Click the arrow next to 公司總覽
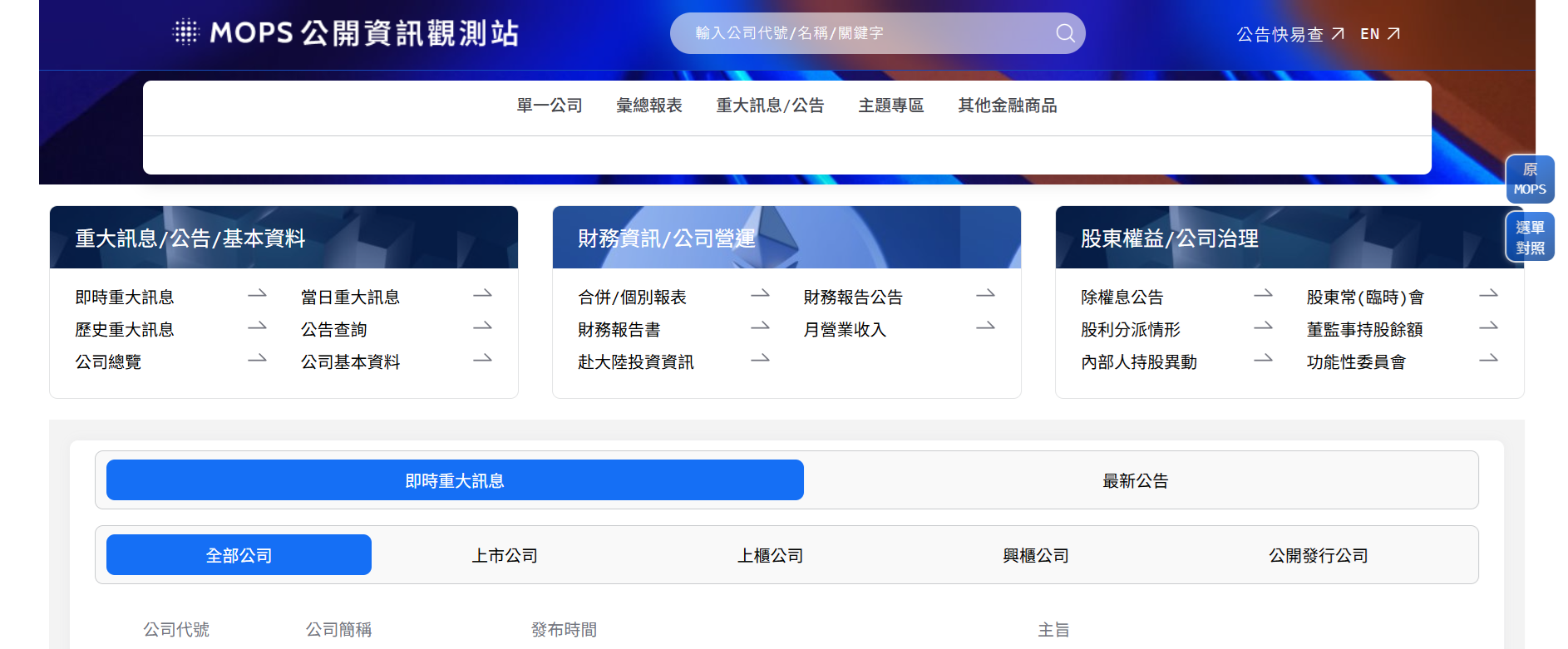The image size is (1568, 649). coord(258,359)
